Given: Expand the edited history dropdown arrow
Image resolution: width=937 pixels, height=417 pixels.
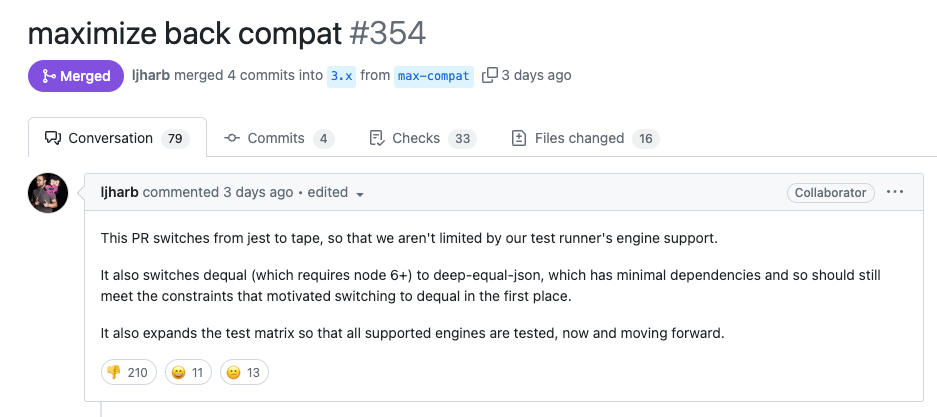Looking at the screenshot, I should tap(359, 193).
